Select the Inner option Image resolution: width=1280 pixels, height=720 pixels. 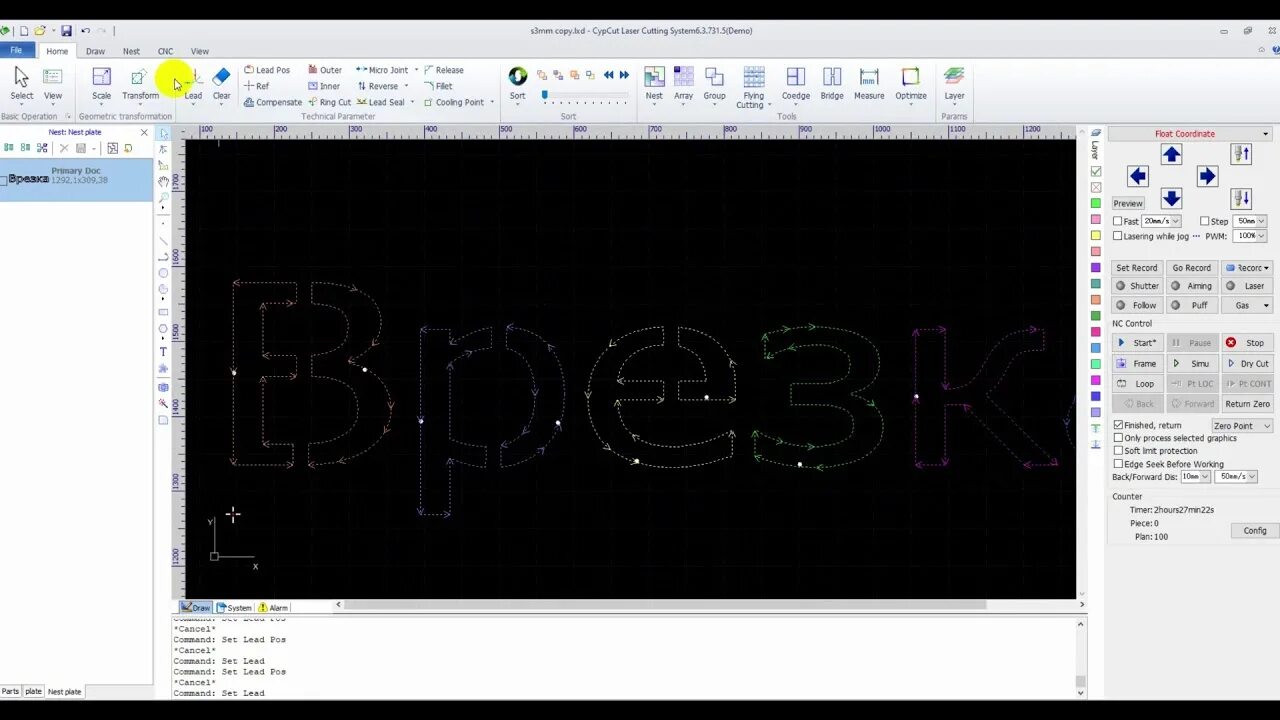(x=323, y=86)
